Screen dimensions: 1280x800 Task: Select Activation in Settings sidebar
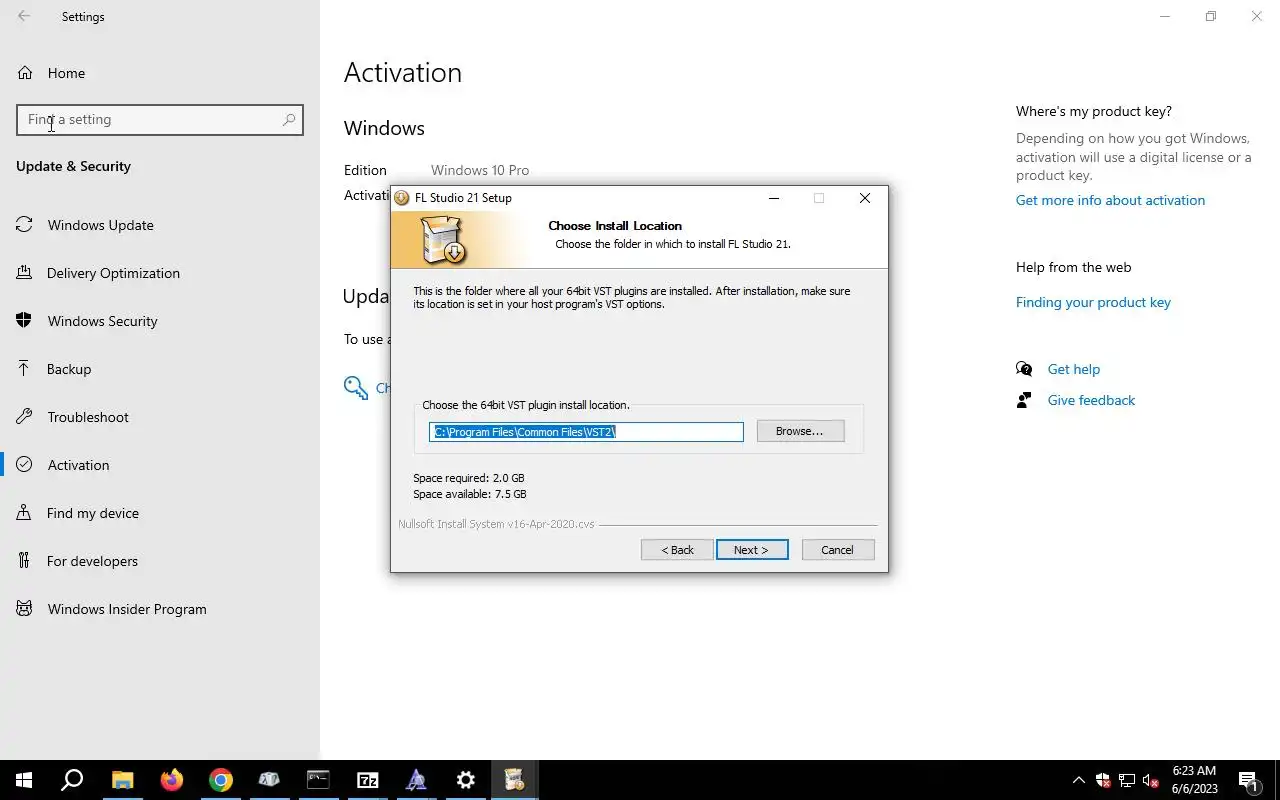pos(160,465)
